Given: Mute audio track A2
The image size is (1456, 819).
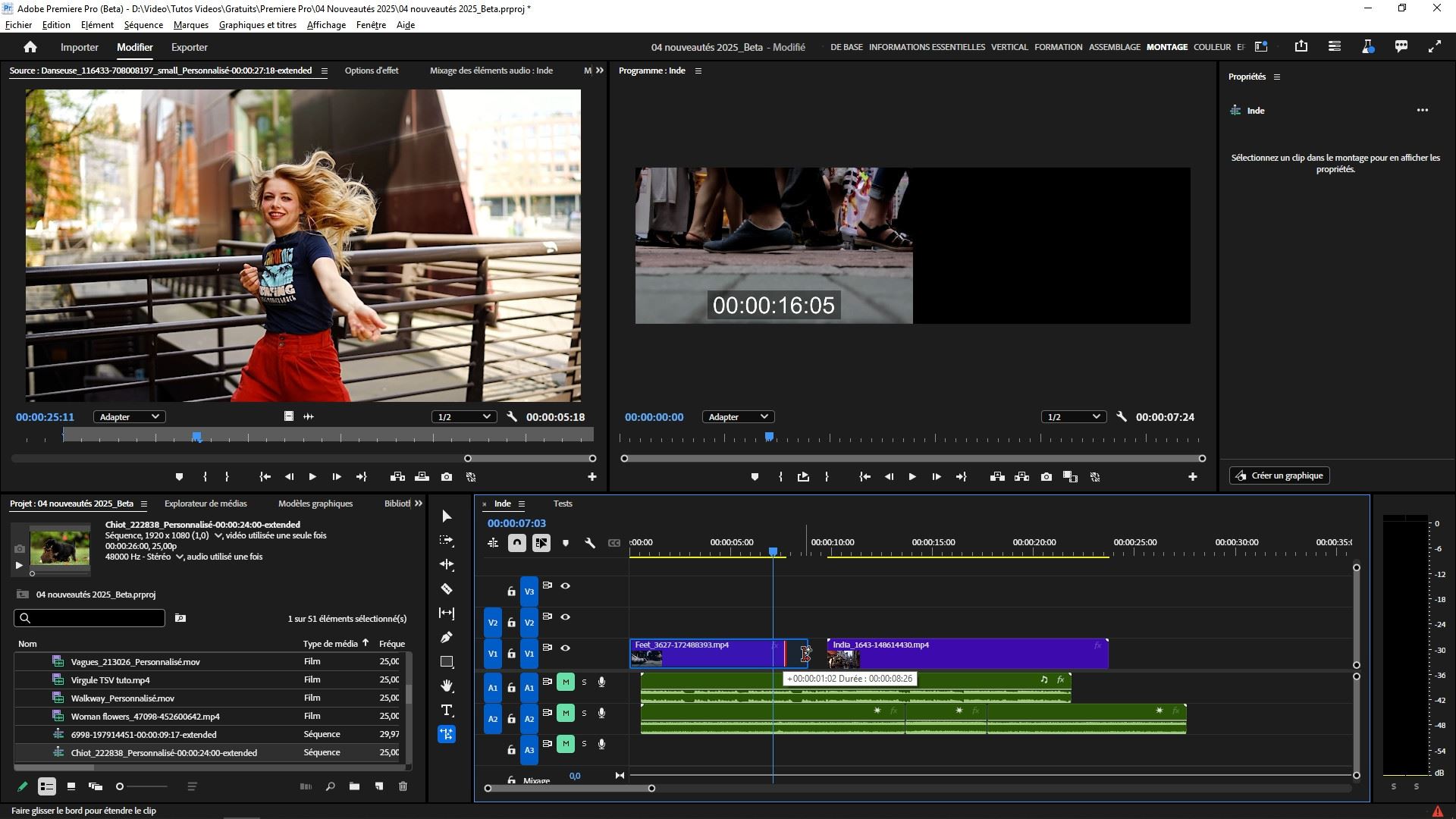Looking at the screenshot, I should click(x=566, y=714).
